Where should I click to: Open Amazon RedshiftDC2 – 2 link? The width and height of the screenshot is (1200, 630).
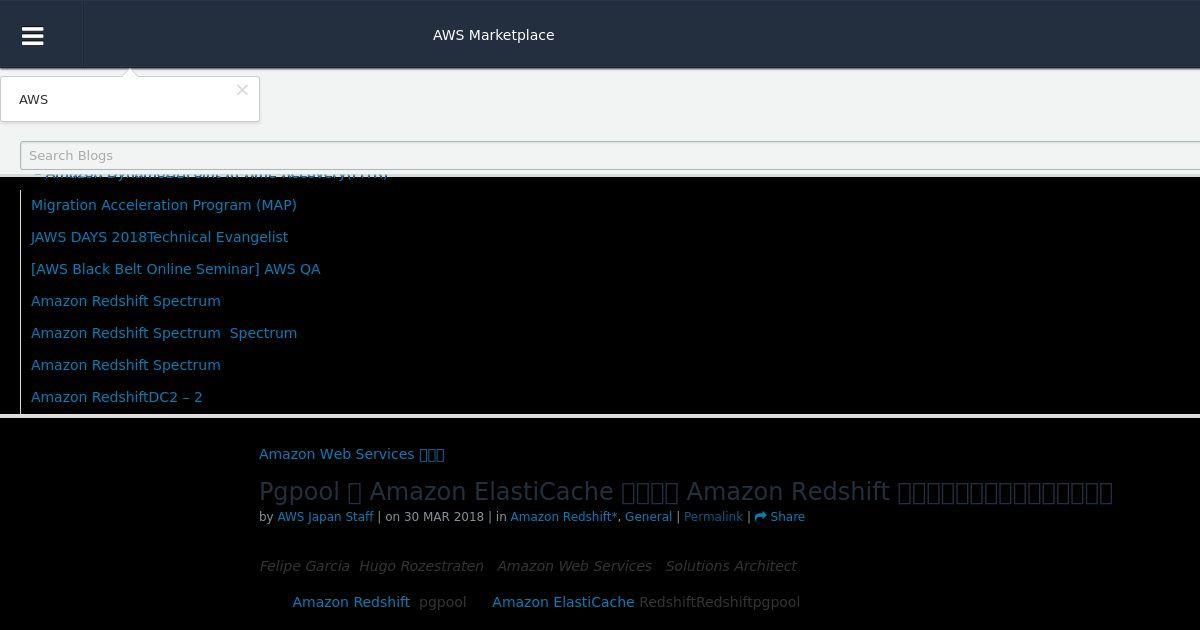[117, 397]
